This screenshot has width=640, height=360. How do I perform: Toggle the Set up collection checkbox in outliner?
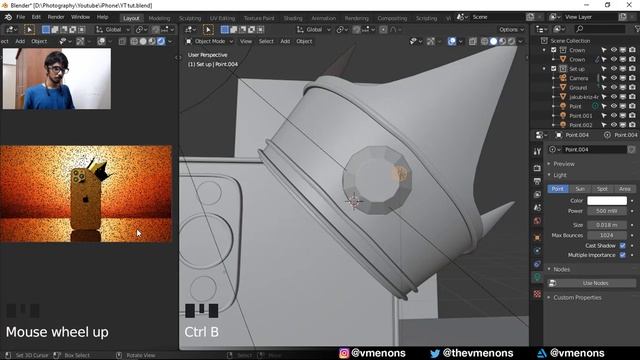553,69
